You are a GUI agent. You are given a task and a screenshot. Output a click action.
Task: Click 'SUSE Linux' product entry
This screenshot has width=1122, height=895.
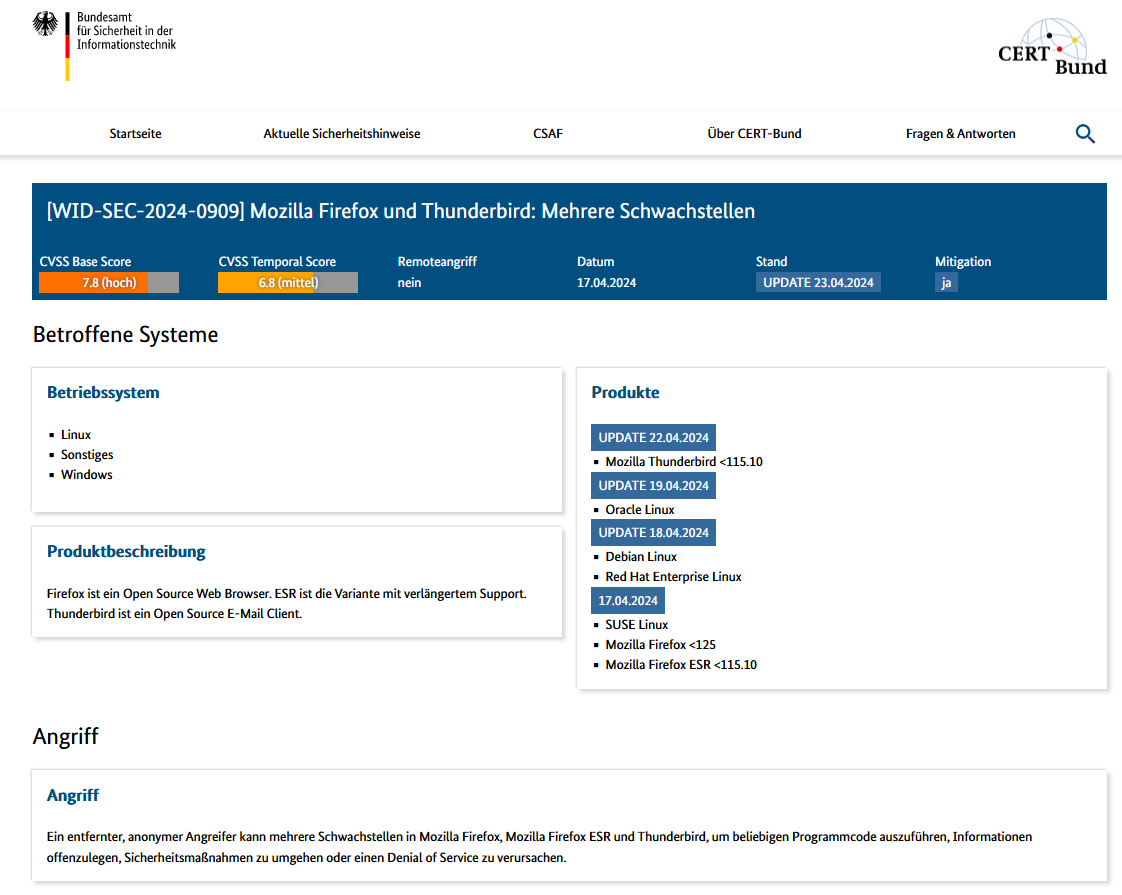click(x=637, y=625)
